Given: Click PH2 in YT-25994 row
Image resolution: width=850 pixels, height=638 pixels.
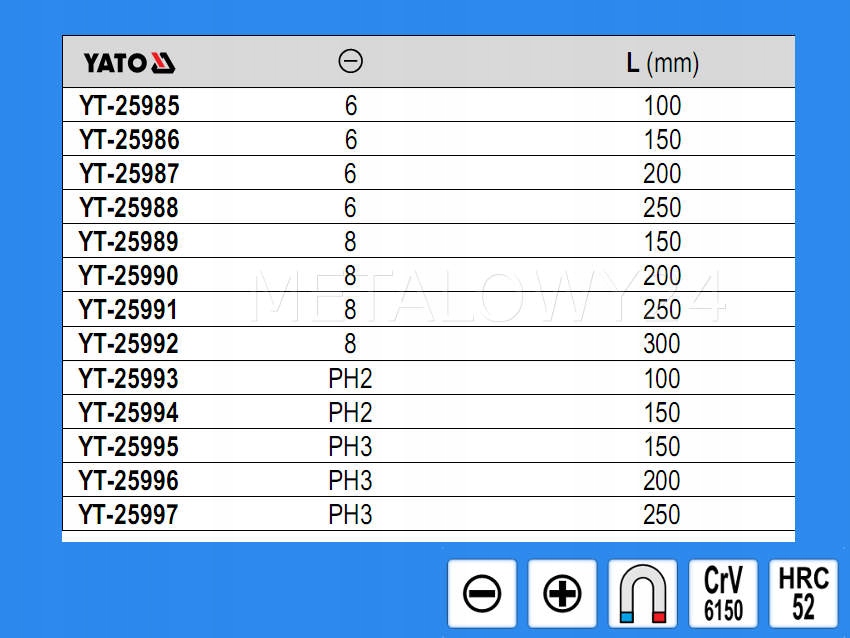Looking at the screenshot, I should [350, 413].
